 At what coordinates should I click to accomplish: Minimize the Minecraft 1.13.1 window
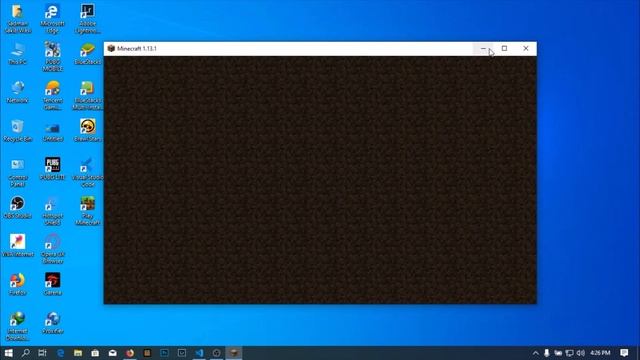[x=483, y=49]
